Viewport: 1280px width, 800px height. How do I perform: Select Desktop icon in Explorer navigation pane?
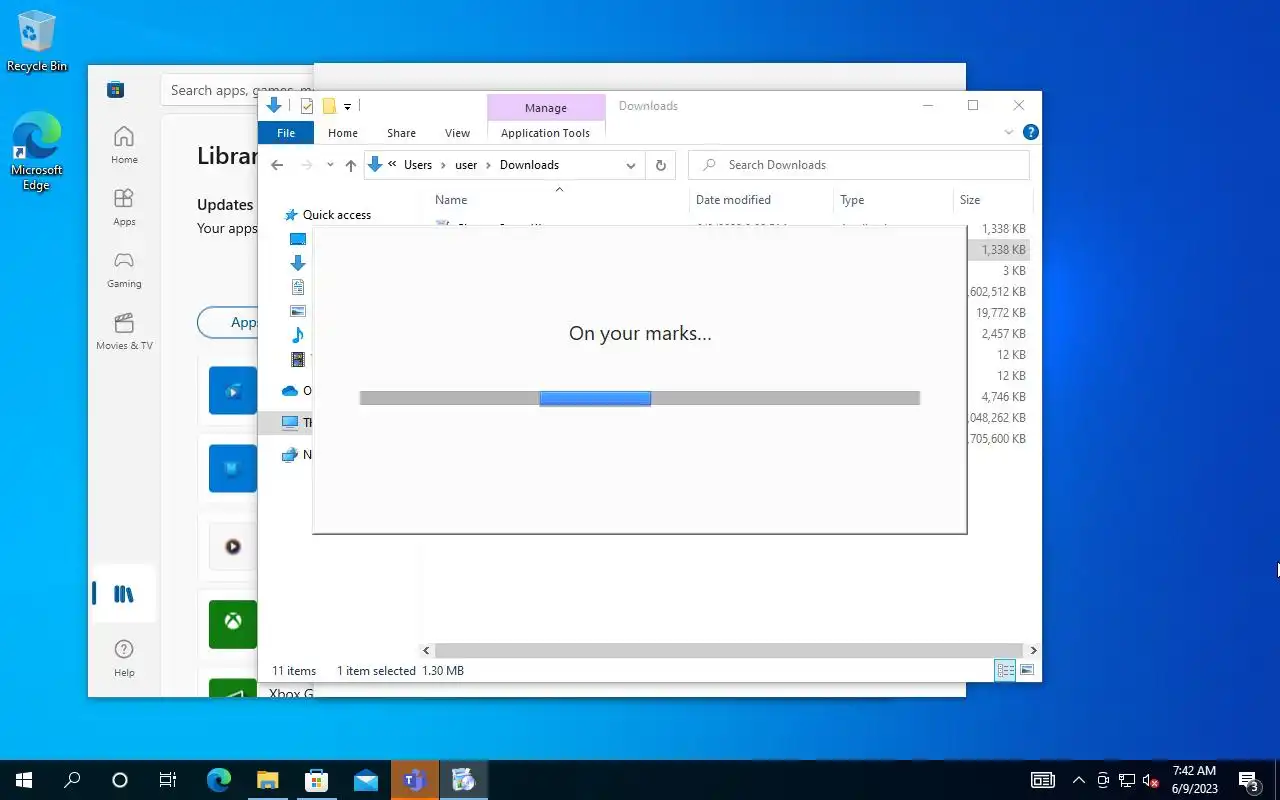click(x=297, y=239)
